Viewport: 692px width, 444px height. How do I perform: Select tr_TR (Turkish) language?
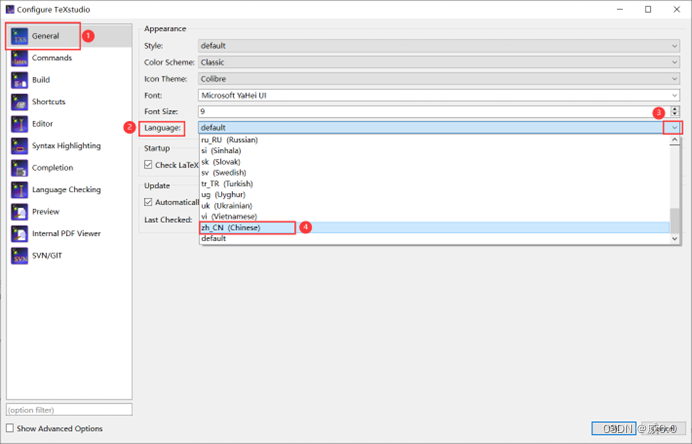click(x=434, y=184)
